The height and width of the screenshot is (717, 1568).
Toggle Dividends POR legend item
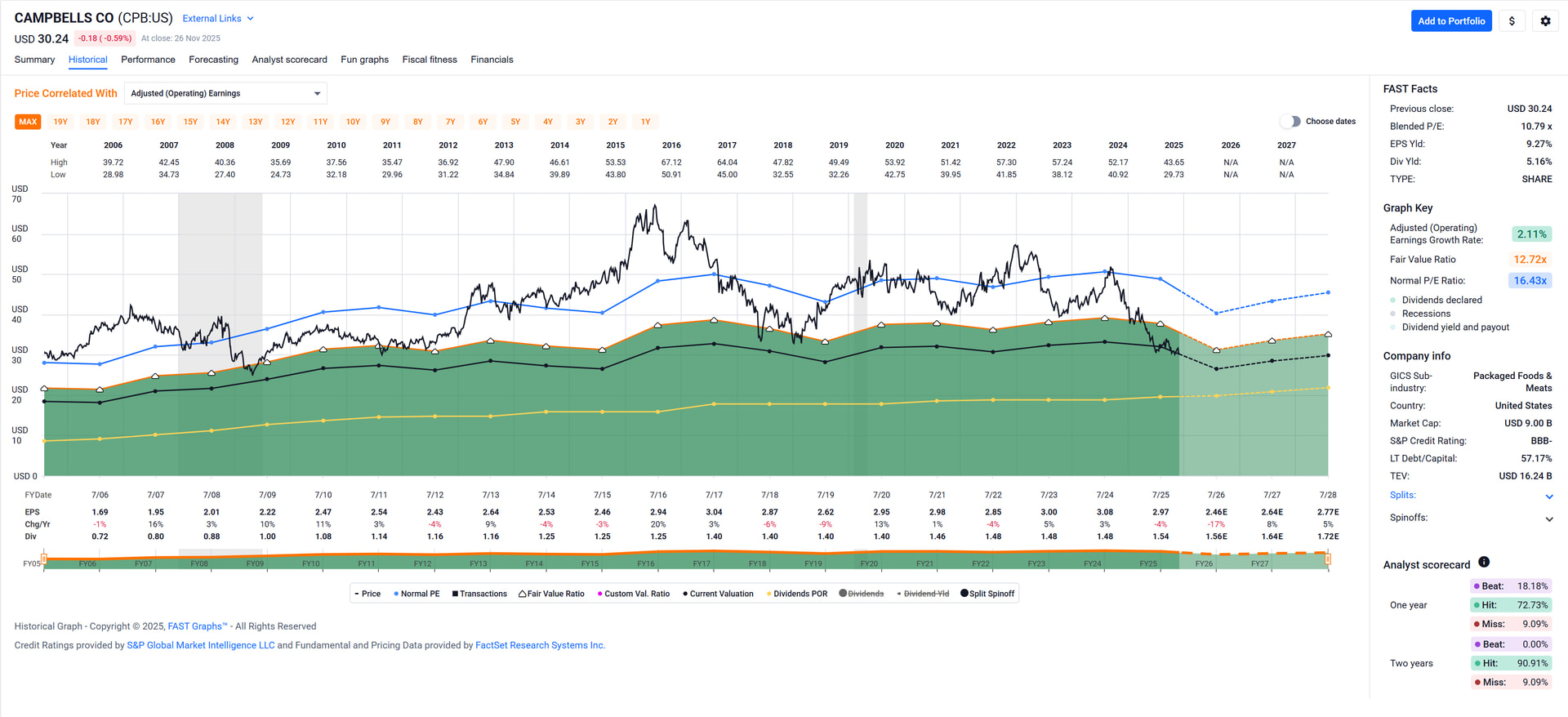click(768, 594)
